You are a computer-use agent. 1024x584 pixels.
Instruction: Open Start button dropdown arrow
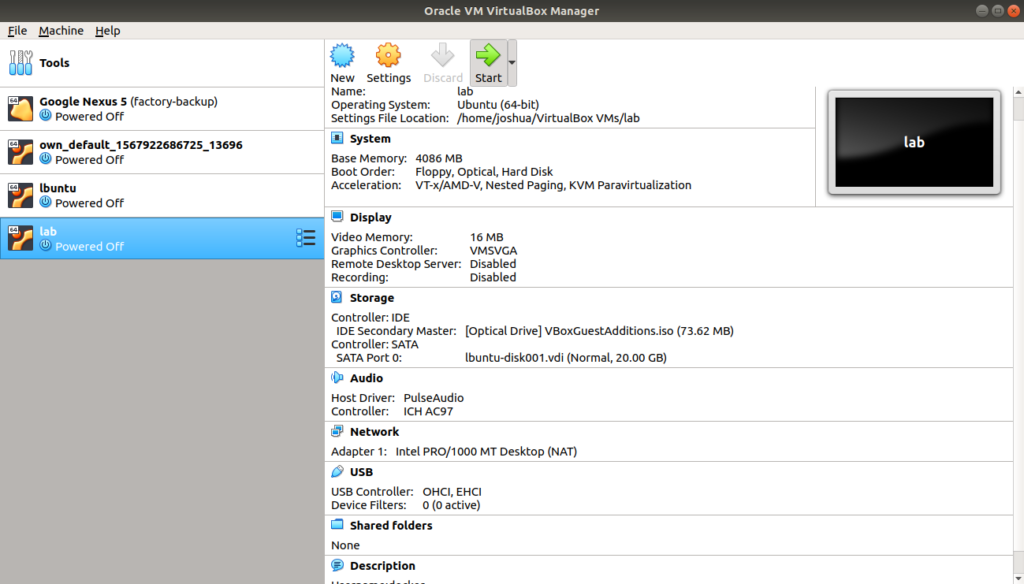[x=512, y=63]
